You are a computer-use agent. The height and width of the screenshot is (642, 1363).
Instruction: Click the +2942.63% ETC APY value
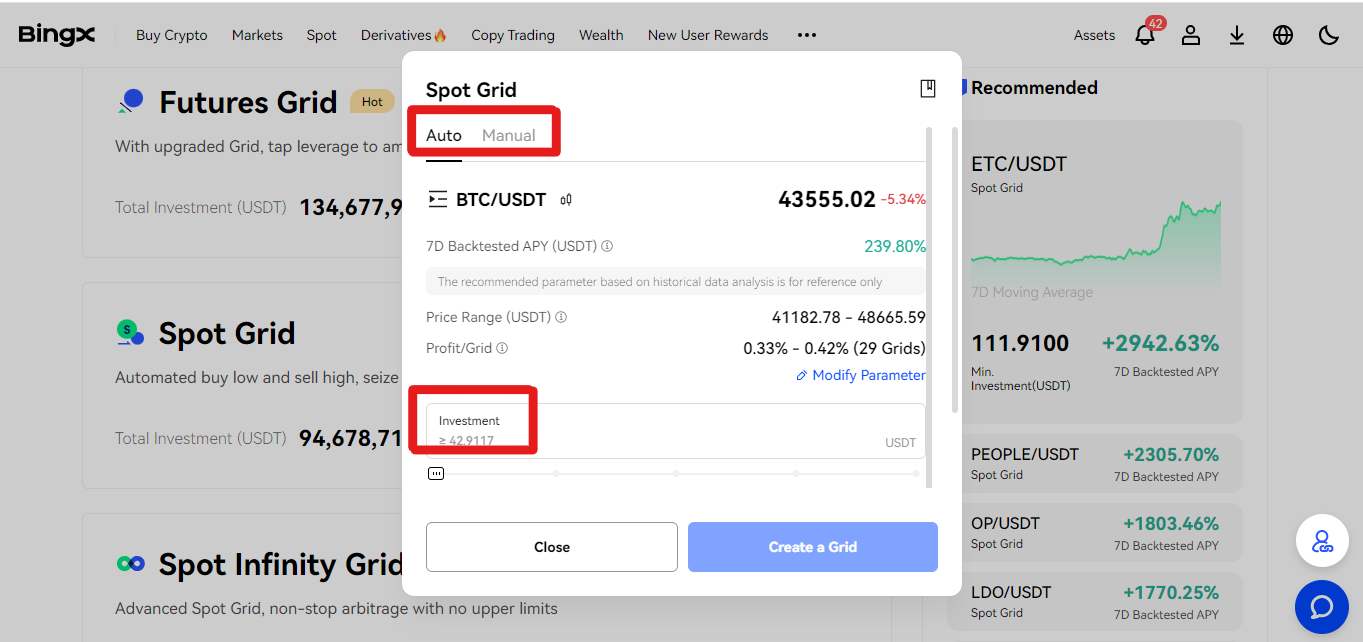(x=1160, y=344)
